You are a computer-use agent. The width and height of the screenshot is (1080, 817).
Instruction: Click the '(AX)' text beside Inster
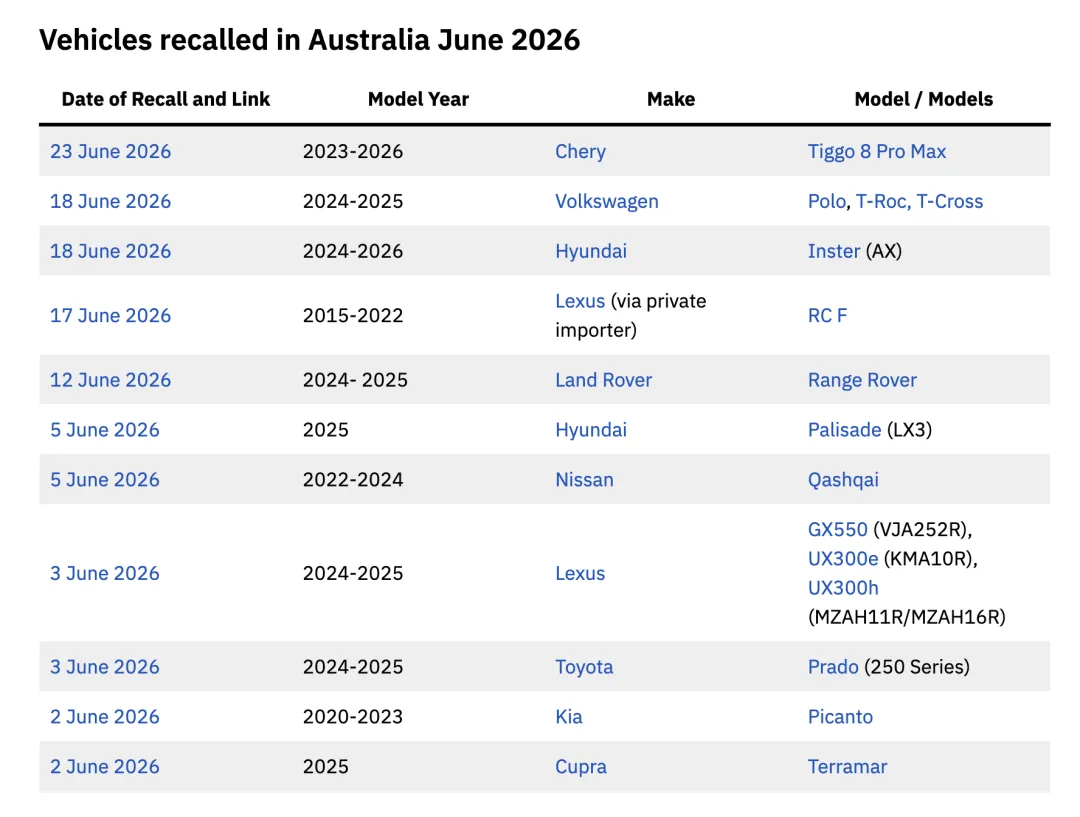(x=884, y=251)
